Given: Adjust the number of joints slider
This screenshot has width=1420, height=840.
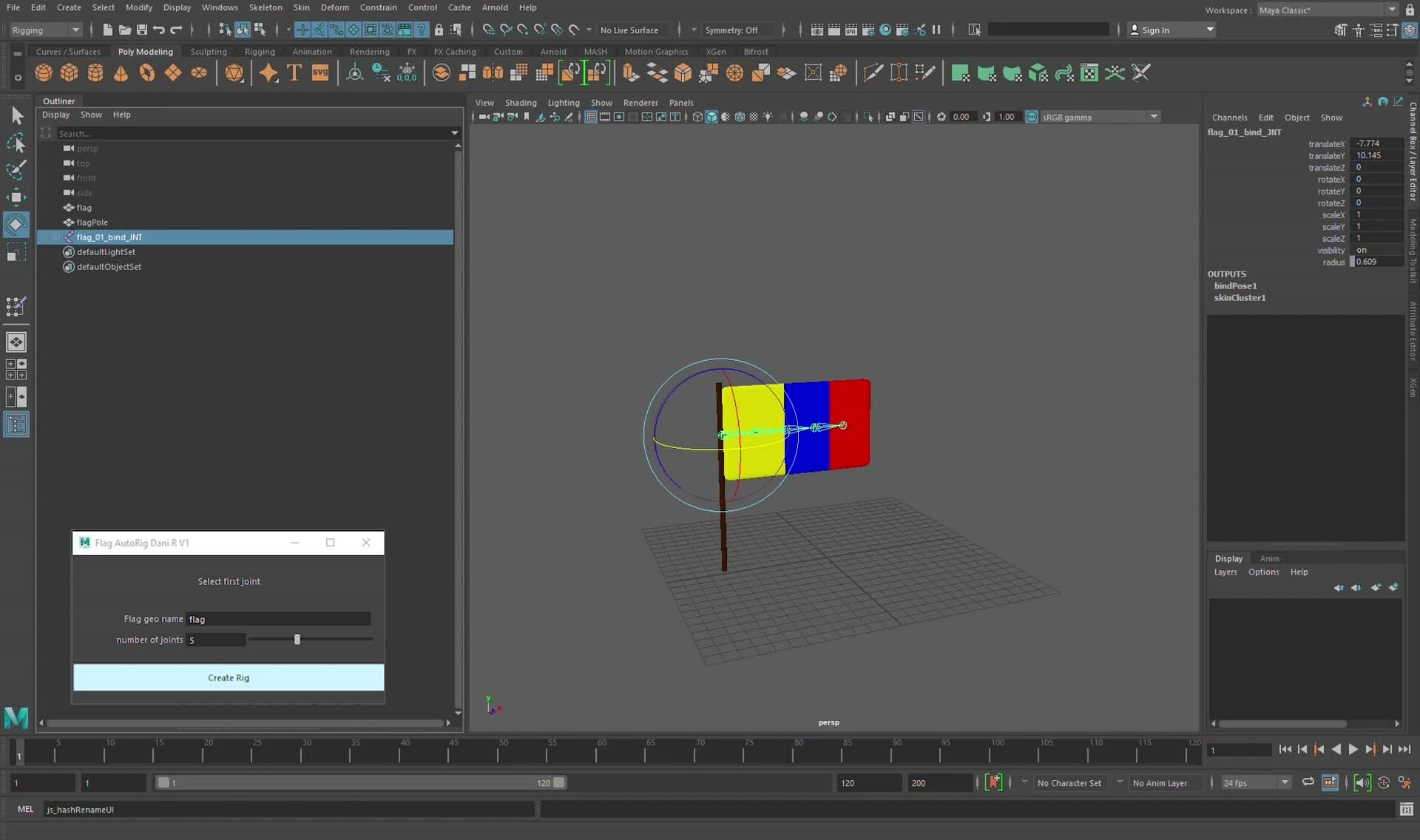Looking at the screenshot, I should 297,639.
